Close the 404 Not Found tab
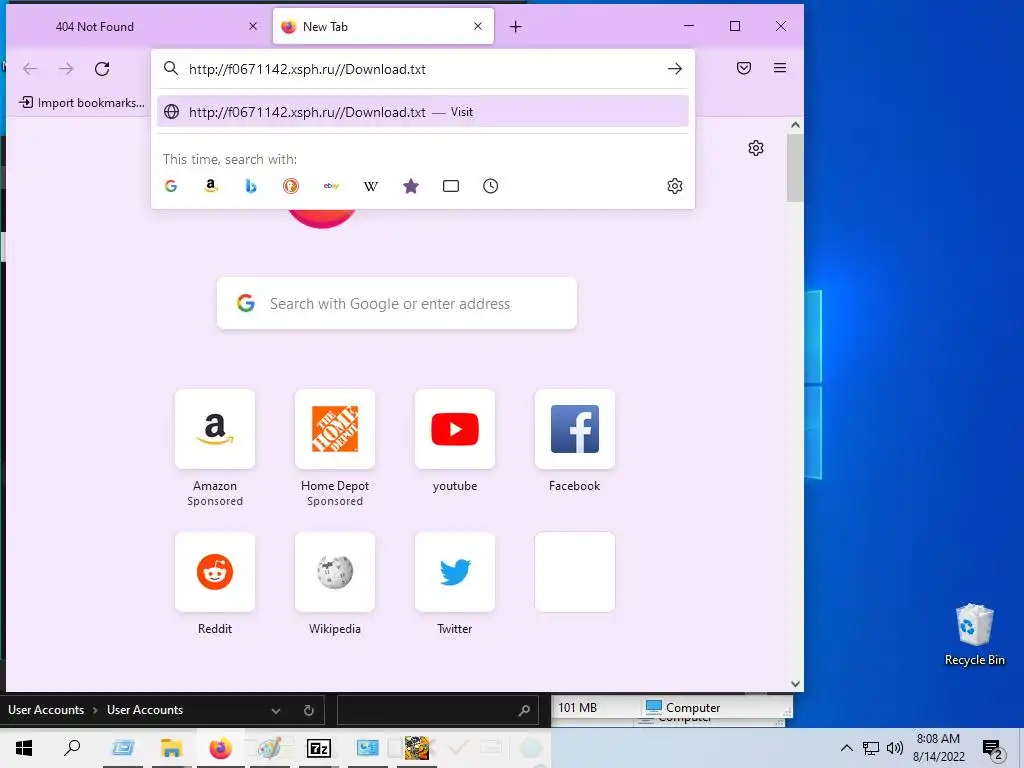 coord(253,26)
